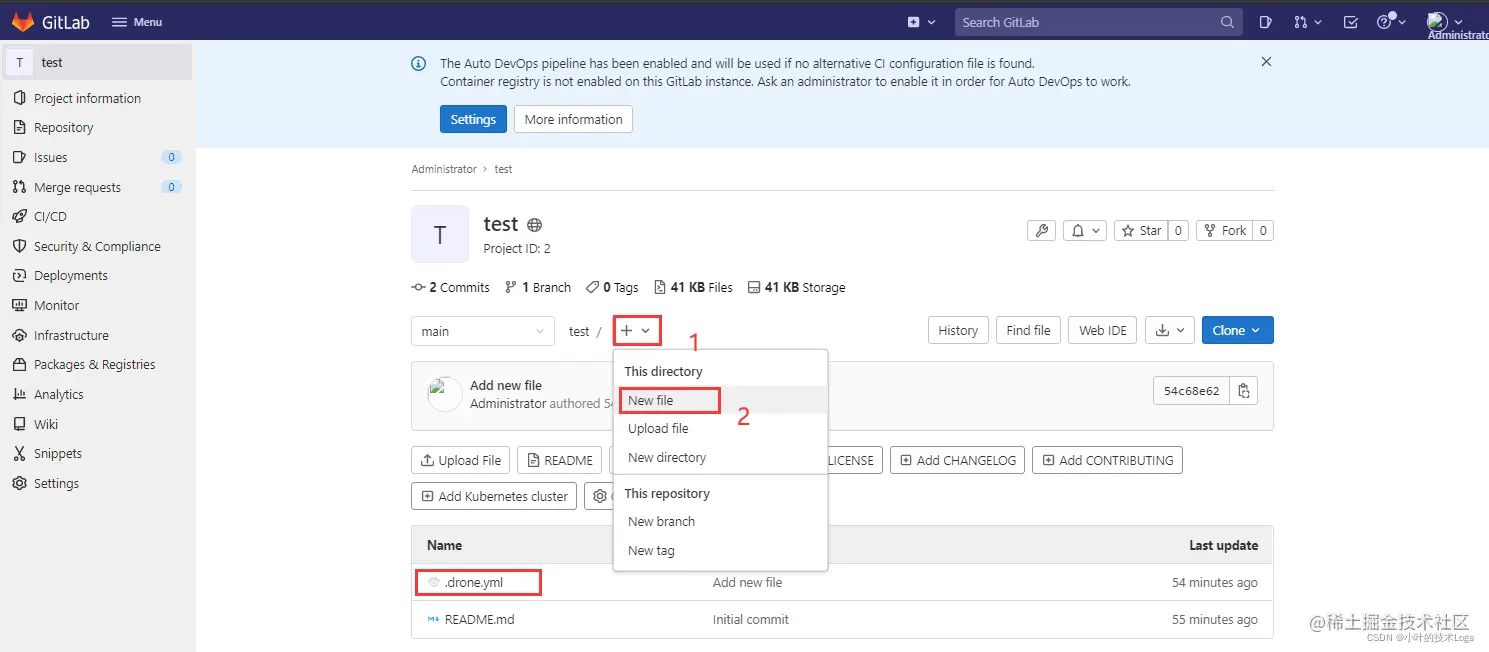This screenshot has height=652, width=1489.
Task: Open Merge requests in sidebar
Action: 77,187
